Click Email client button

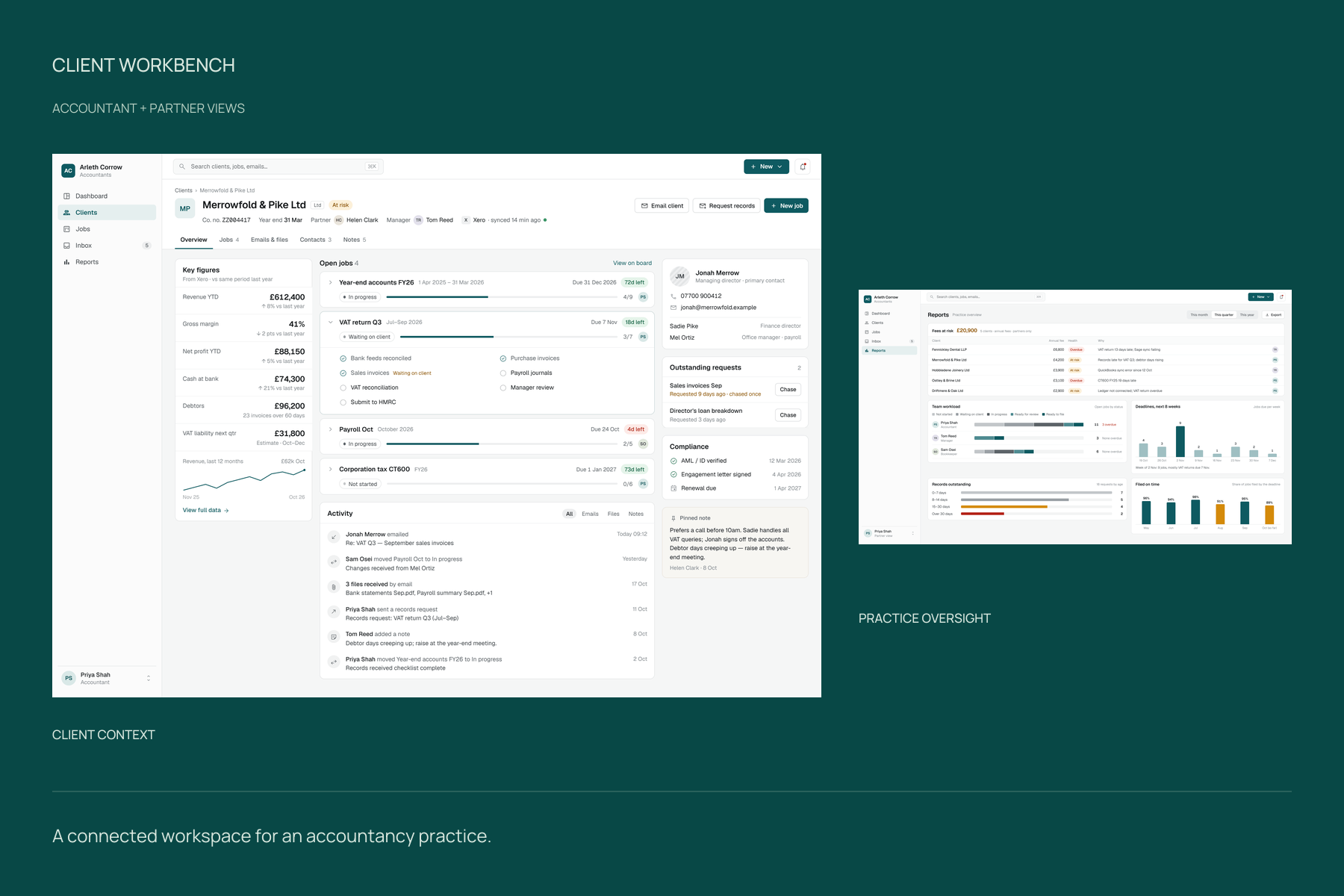[x=662, y=205]
